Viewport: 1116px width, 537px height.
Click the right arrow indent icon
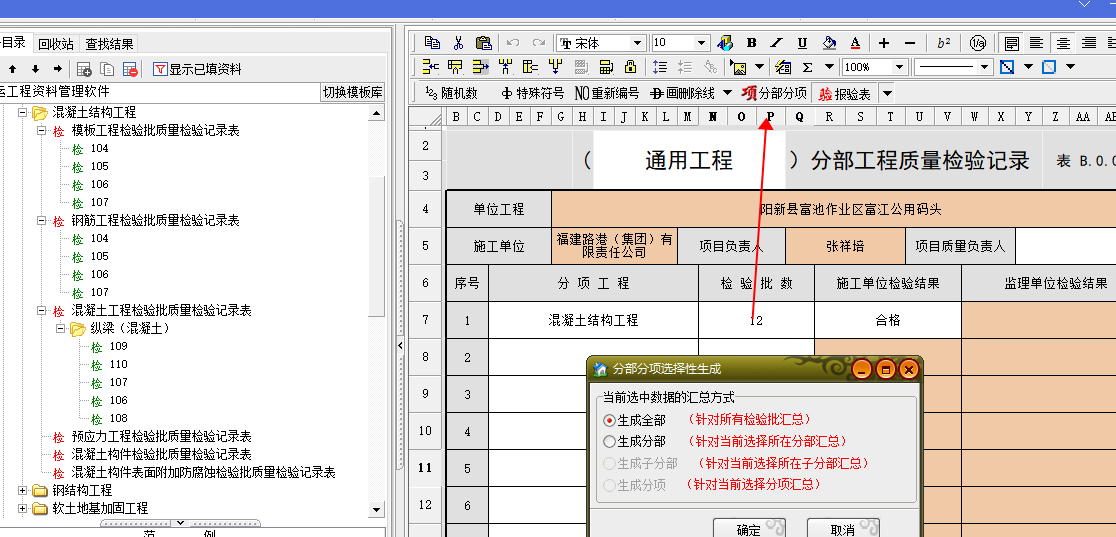pos(58,69)
